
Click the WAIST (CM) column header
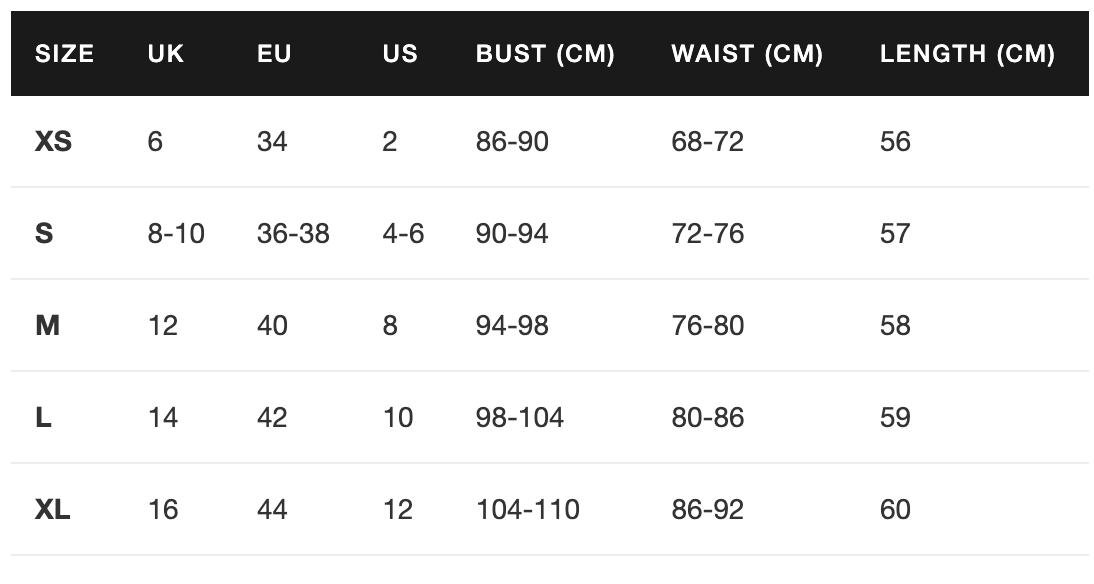(x=747, y=54)
